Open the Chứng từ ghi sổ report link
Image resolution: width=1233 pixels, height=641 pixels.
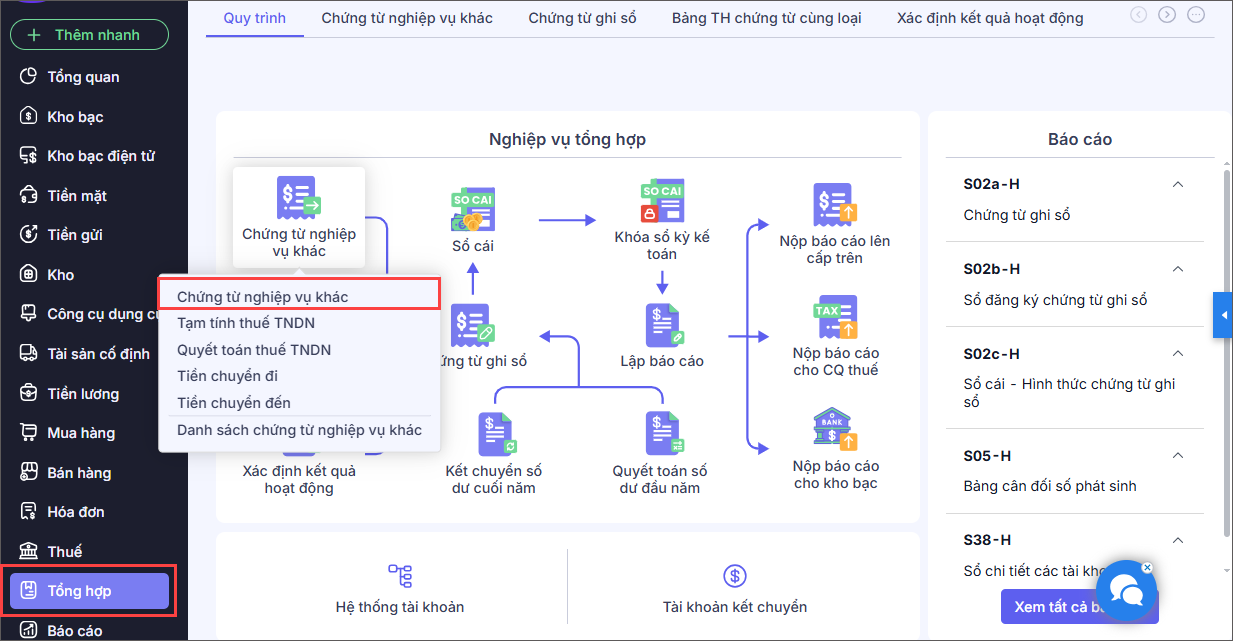[1016, 215]
